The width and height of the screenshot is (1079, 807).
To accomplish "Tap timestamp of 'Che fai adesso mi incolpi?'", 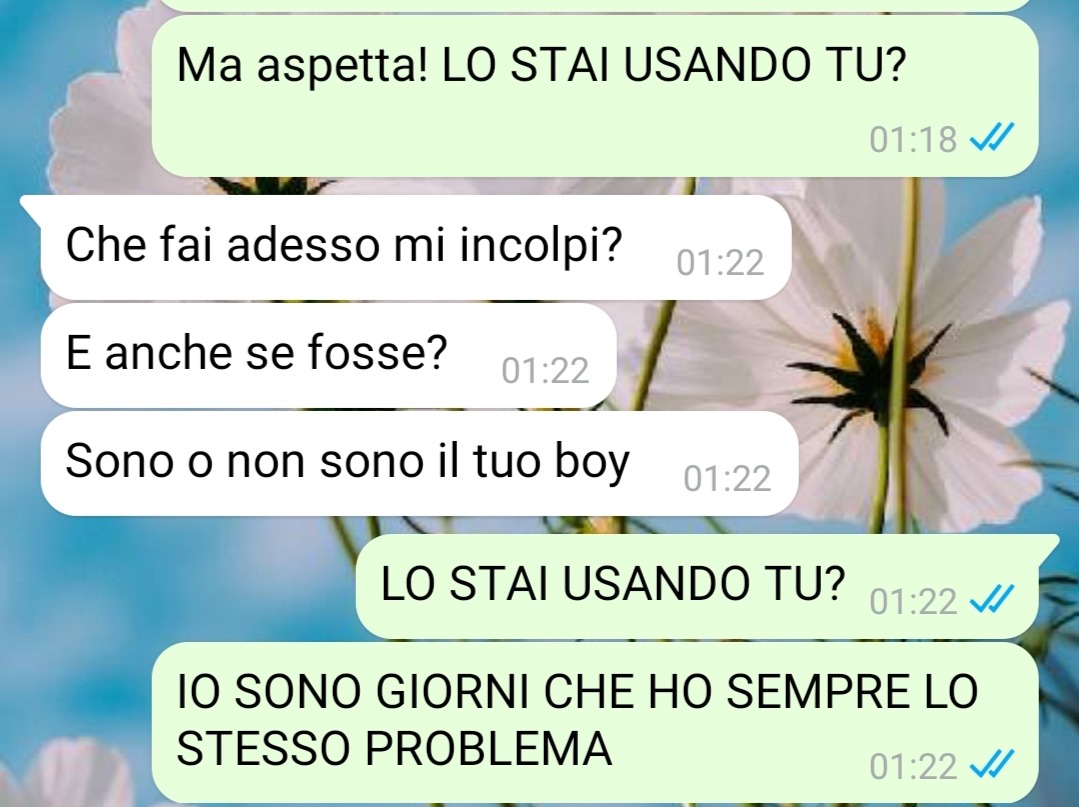I will click(x=720, y=263).
